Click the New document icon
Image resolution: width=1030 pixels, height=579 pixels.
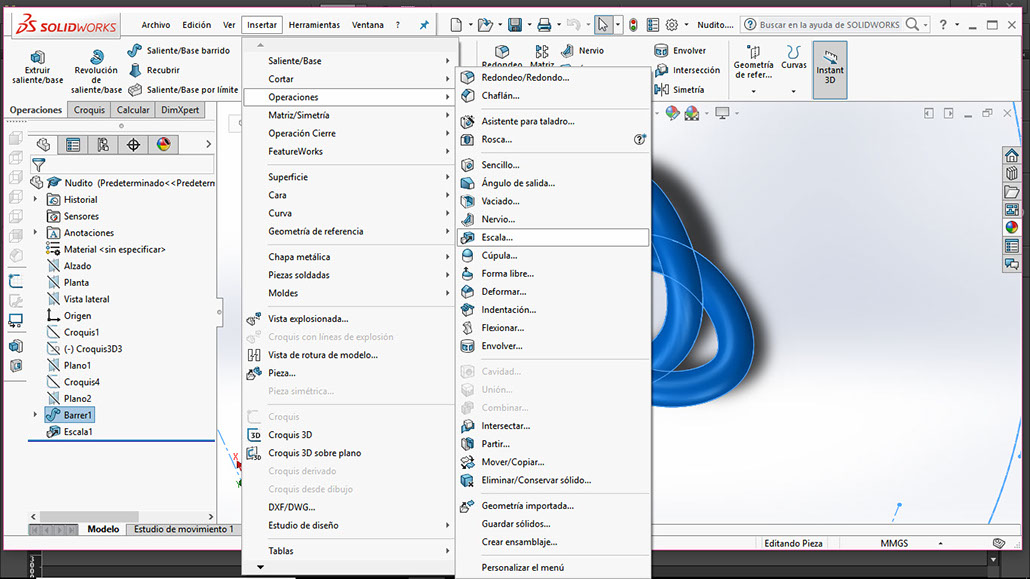click(456, 25)
